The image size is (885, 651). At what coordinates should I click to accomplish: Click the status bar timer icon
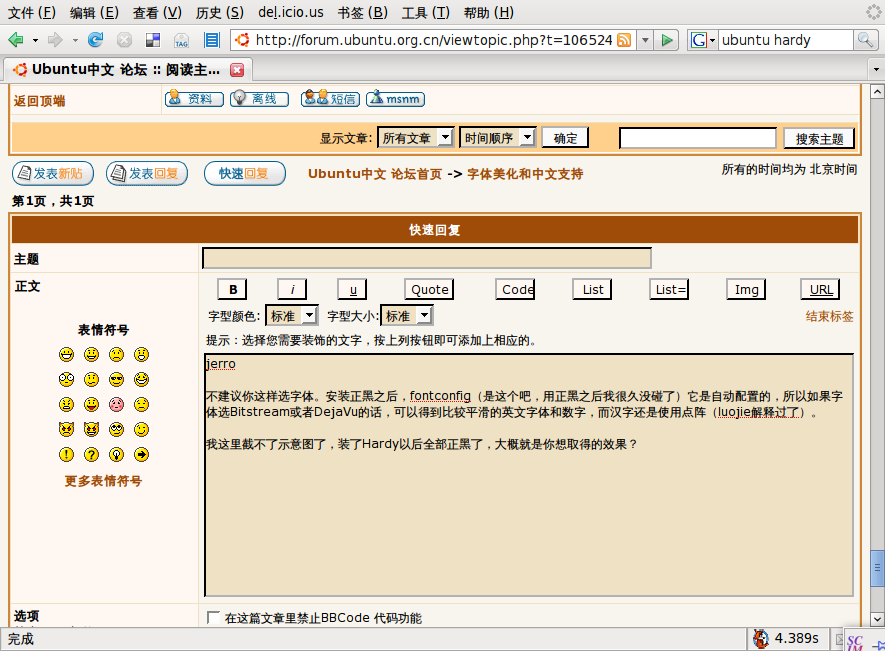760,639
